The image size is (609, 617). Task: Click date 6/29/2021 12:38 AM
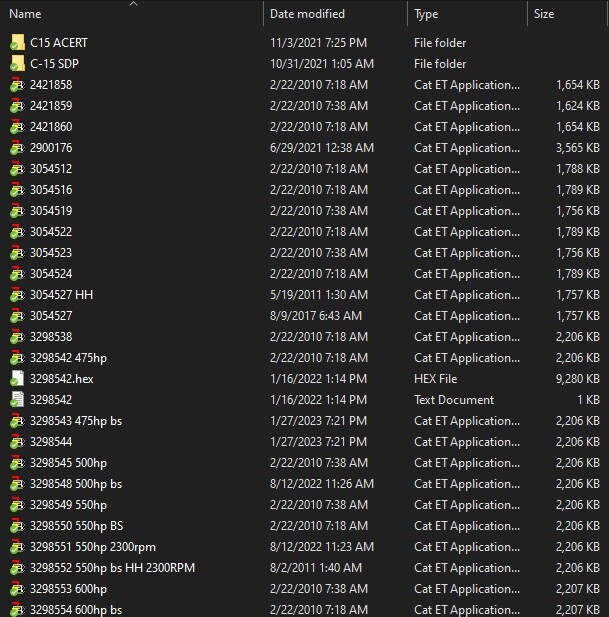point(322,148)
